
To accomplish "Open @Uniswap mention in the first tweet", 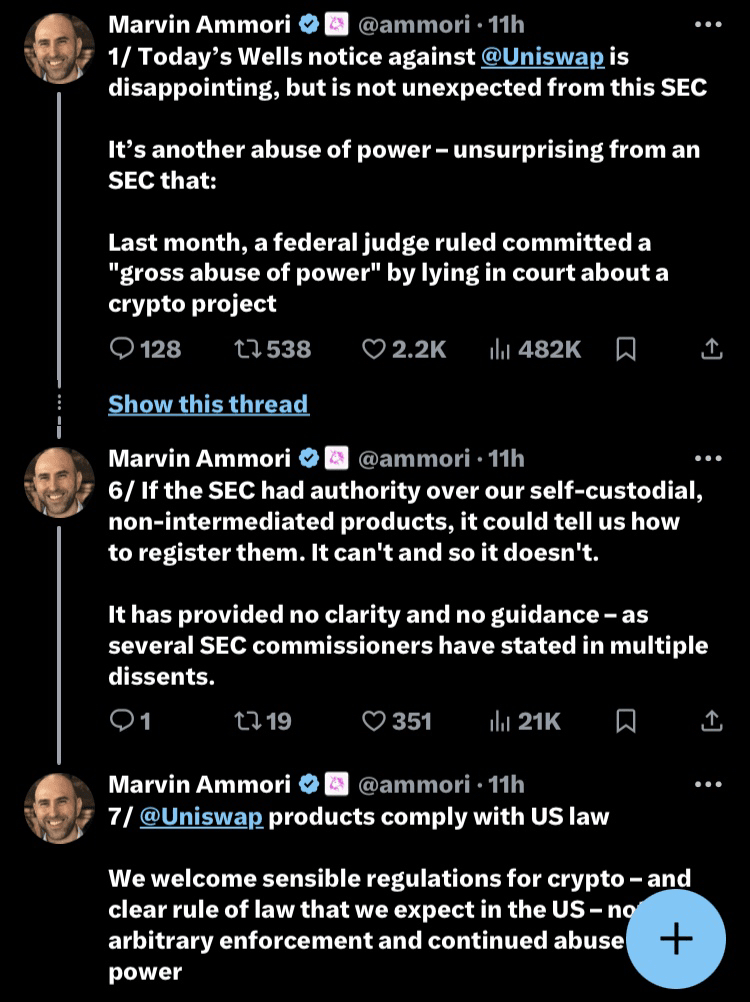I will [x=542, y=57].
